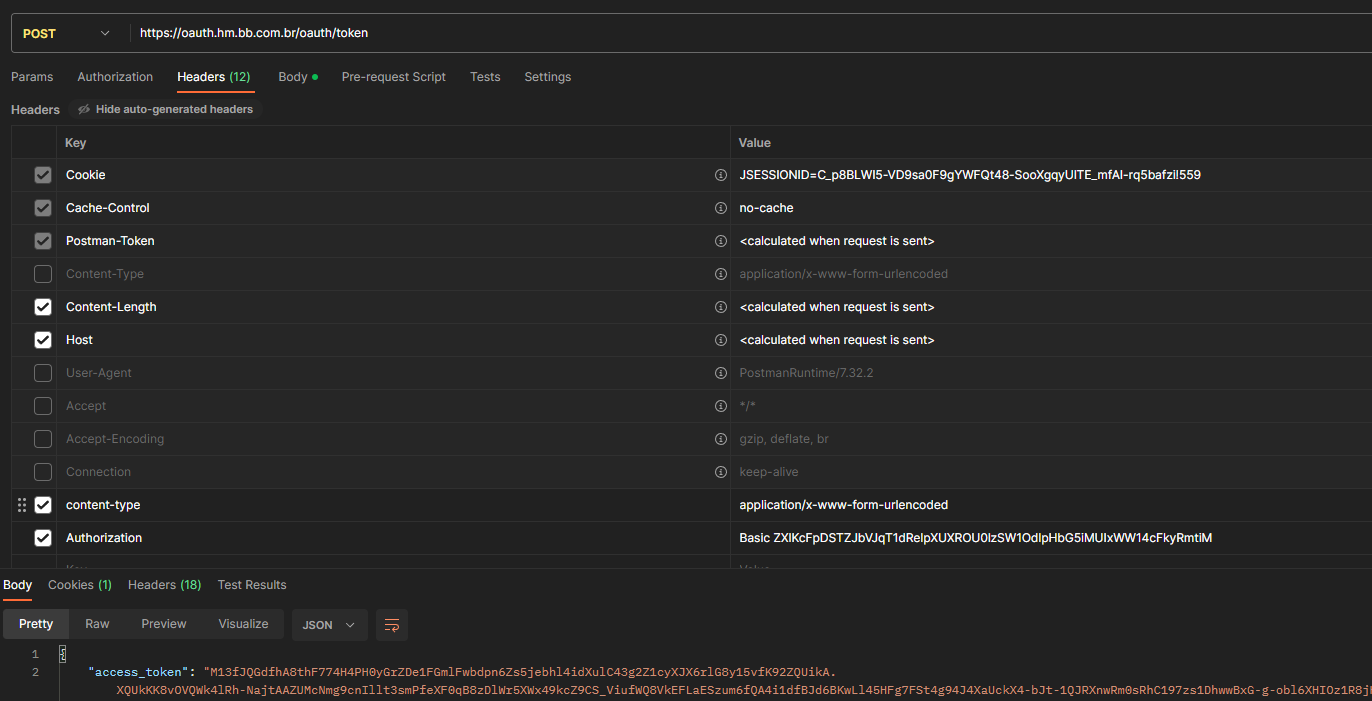The image size is (1372, 701).
Task: Enable the disabled Content-Type header checkbox
Action: pos(43,274)
